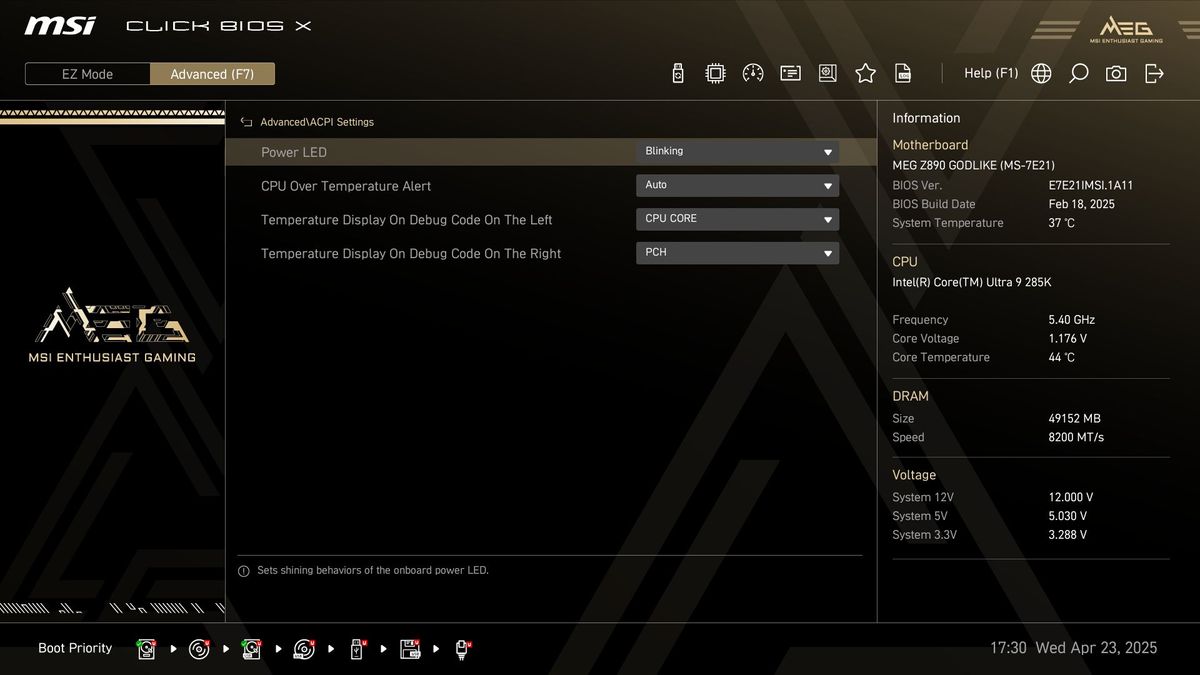The image size is (1200, 675).
Task: Open search with the magnifier icon
Action: tap(1078, 73)
